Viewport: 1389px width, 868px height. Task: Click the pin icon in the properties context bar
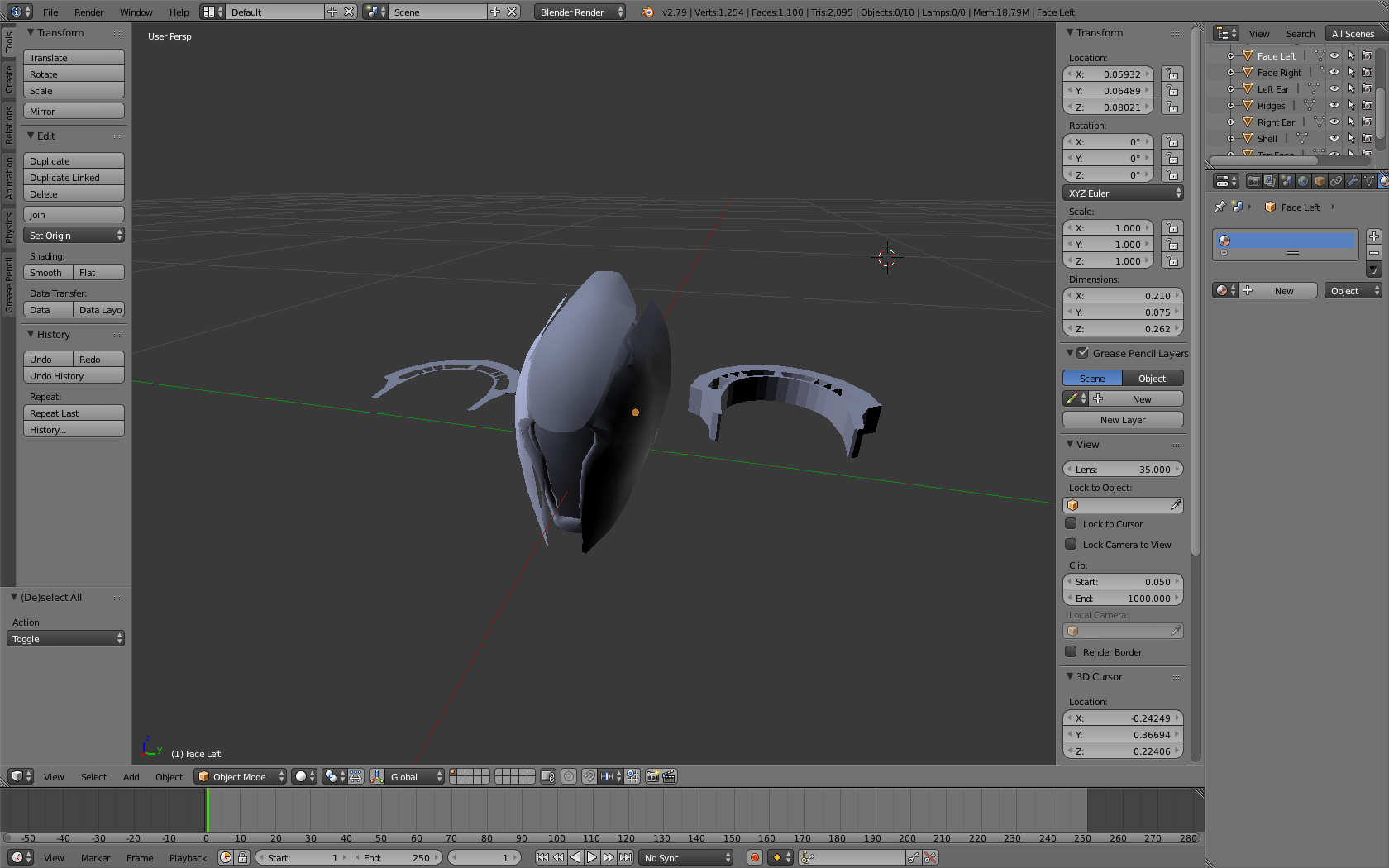pos(1220,207)
